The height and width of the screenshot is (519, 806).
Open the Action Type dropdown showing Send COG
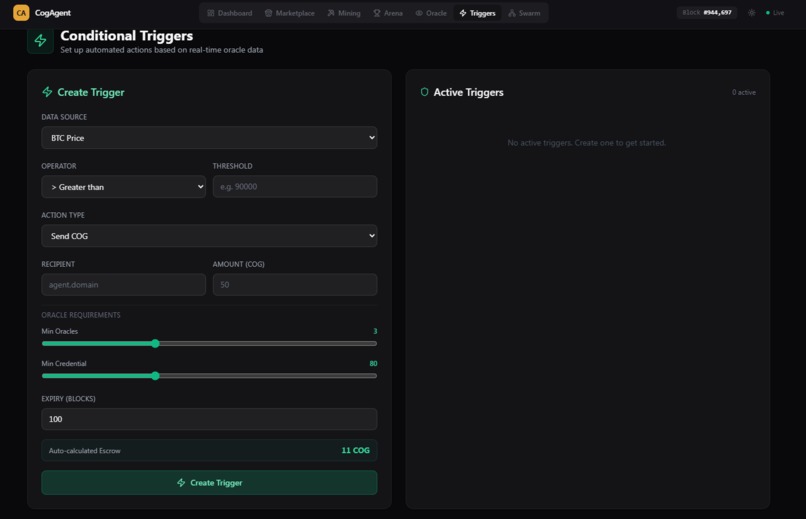click(x=209, y=236)
